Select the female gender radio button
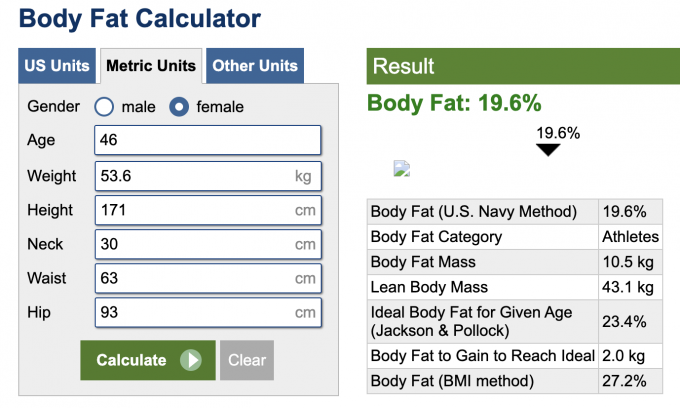This screenshot has width=680, height=408. click(x=179, y=107)
